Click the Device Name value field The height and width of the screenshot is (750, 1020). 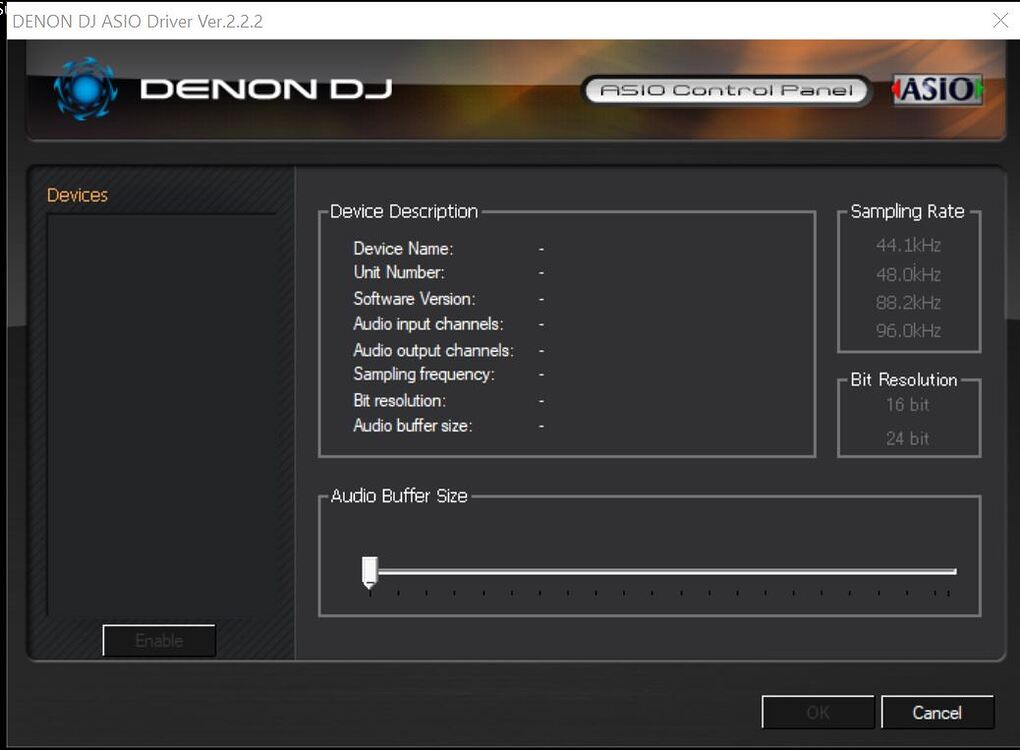click(541, 249)
